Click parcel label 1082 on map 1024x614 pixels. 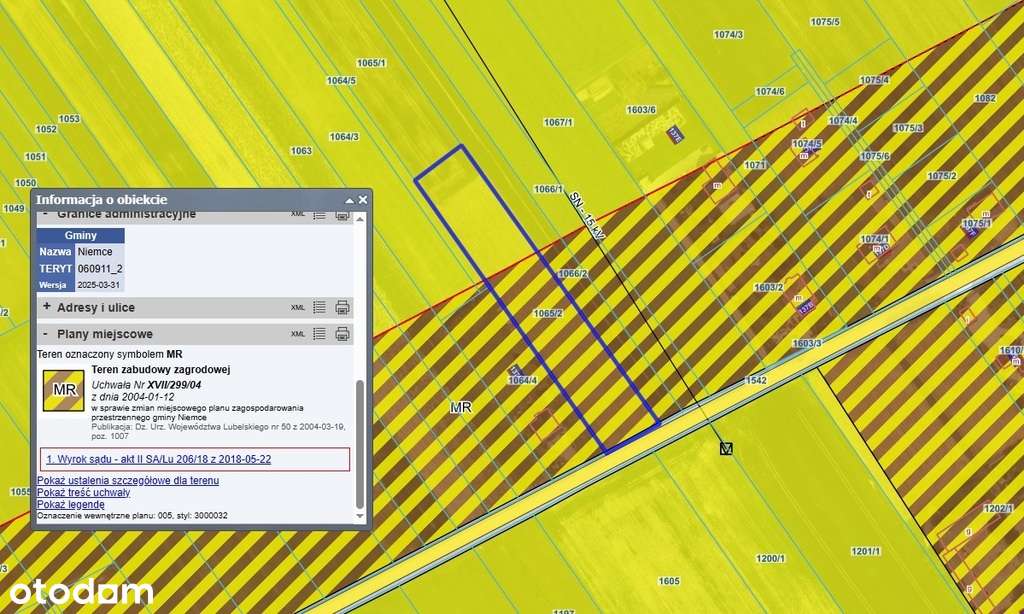click(x=985, y=98)
